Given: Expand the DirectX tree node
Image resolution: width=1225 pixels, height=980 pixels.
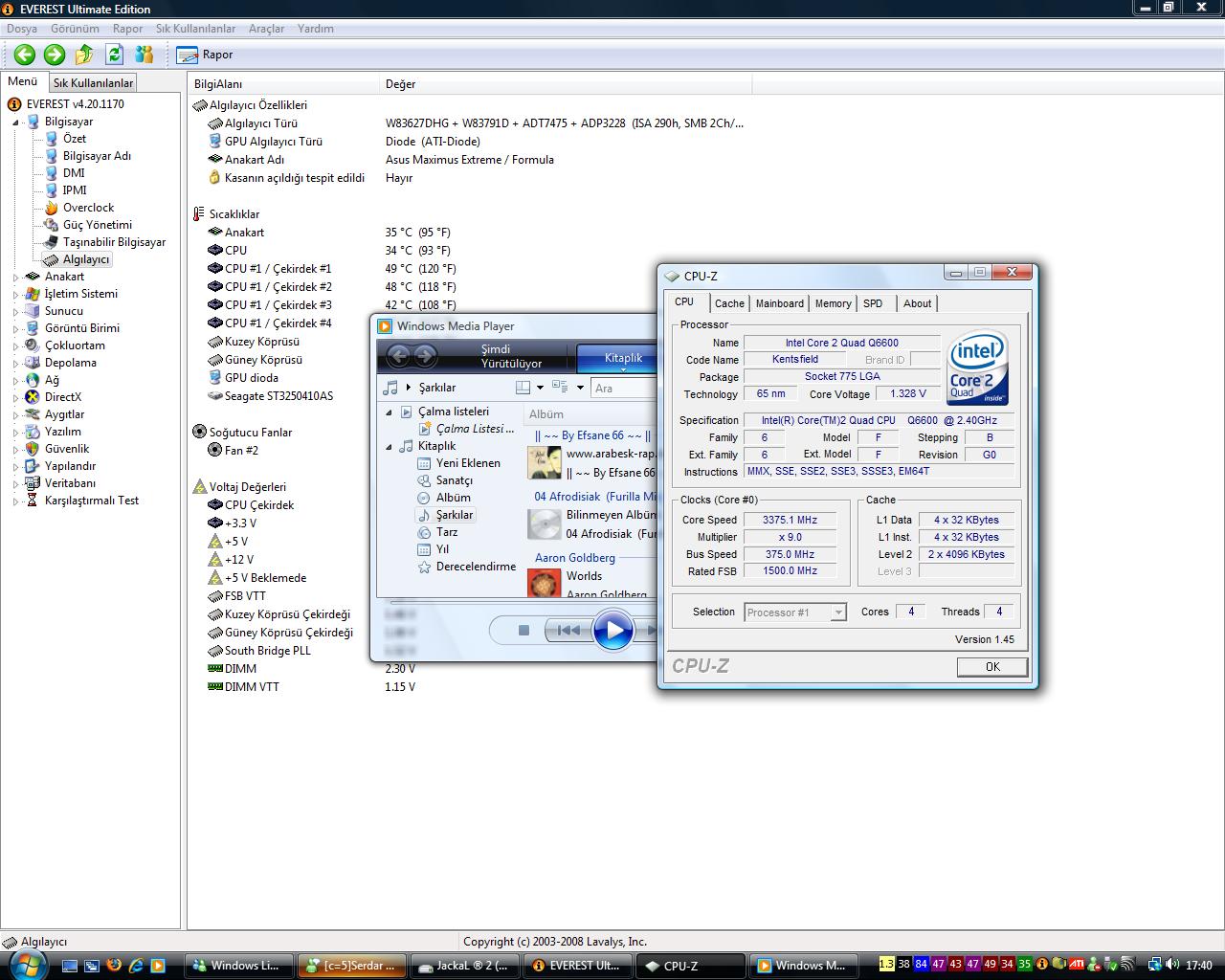Looking at the screenshot, I should [x=15, y=398].
